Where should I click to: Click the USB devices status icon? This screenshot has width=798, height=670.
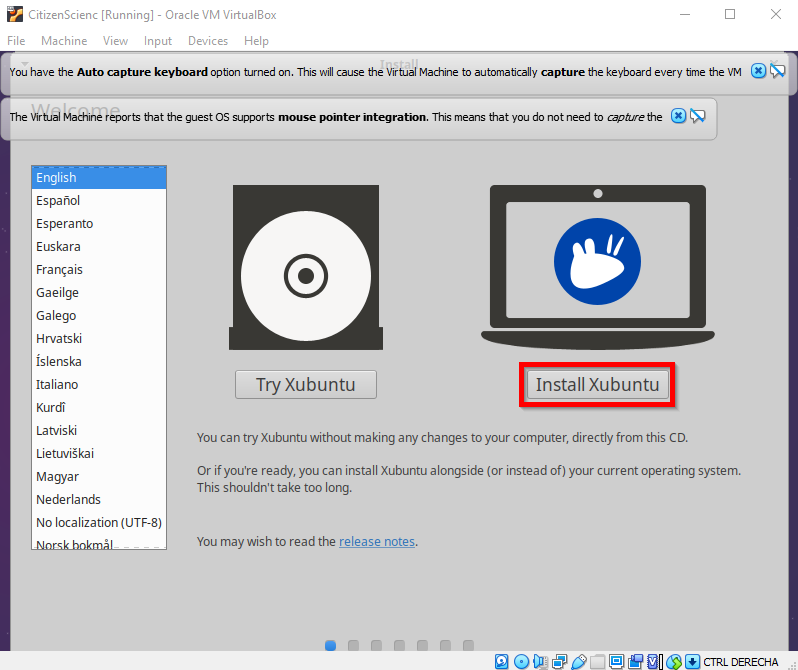pos(579,661)
